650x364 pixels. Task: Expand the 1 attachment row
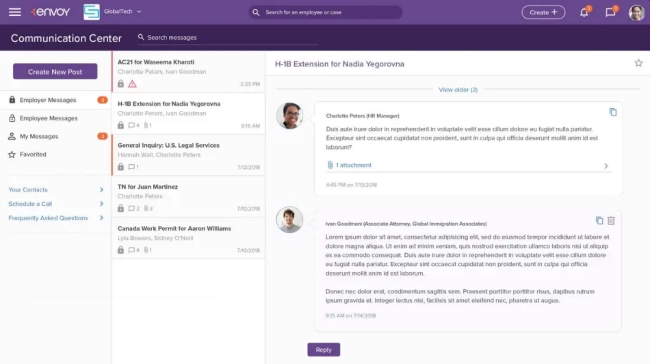(x=468, y=165)
